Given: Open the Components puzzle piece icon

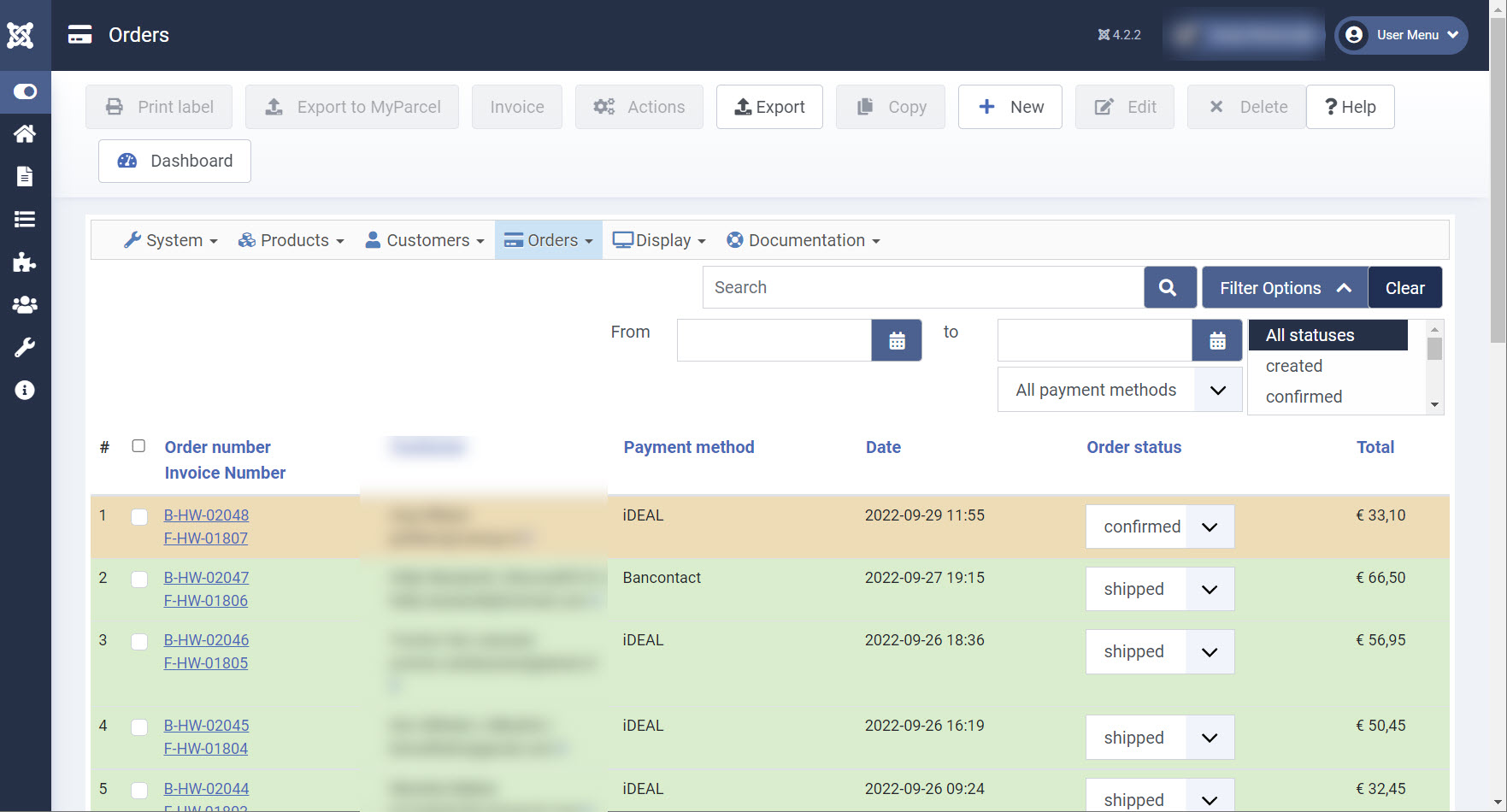Looking at the screenshot, I should [25, 262].
